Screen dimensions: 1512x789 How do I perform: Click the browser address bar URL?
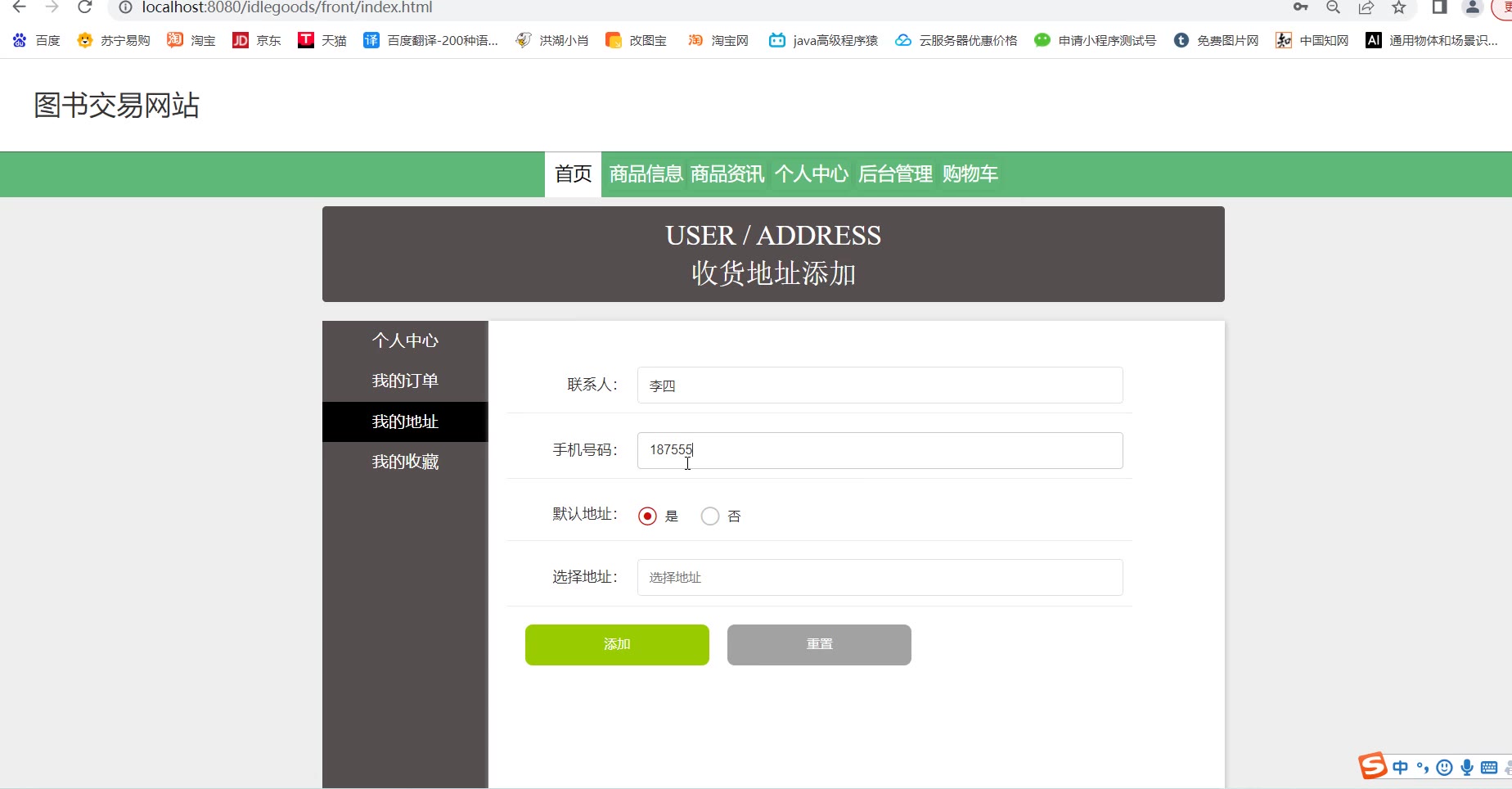[x=287, y=7]
